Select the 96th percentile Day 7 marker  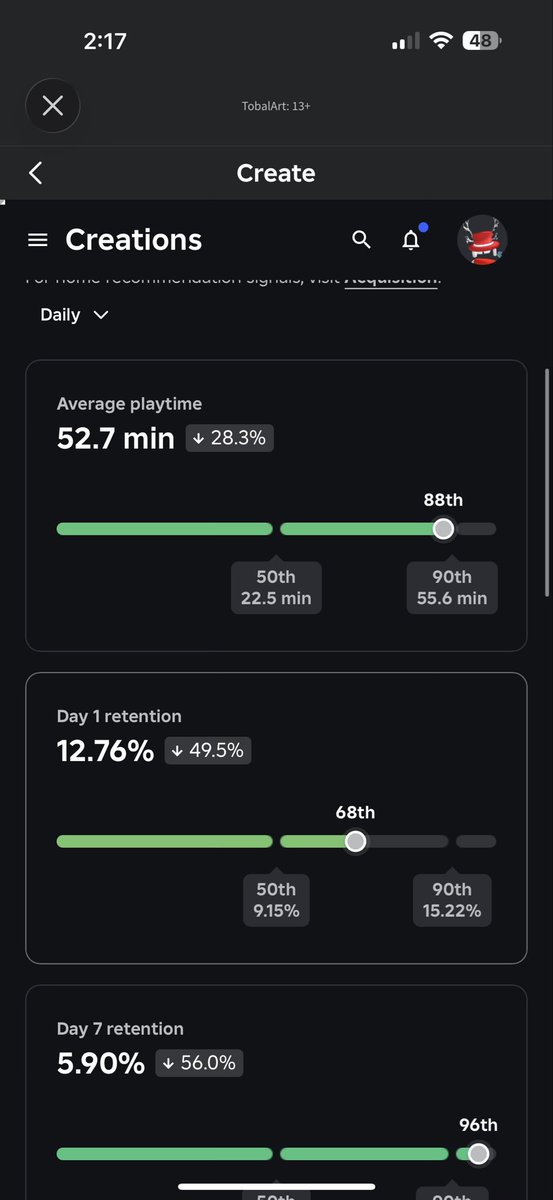point(478,1154)
